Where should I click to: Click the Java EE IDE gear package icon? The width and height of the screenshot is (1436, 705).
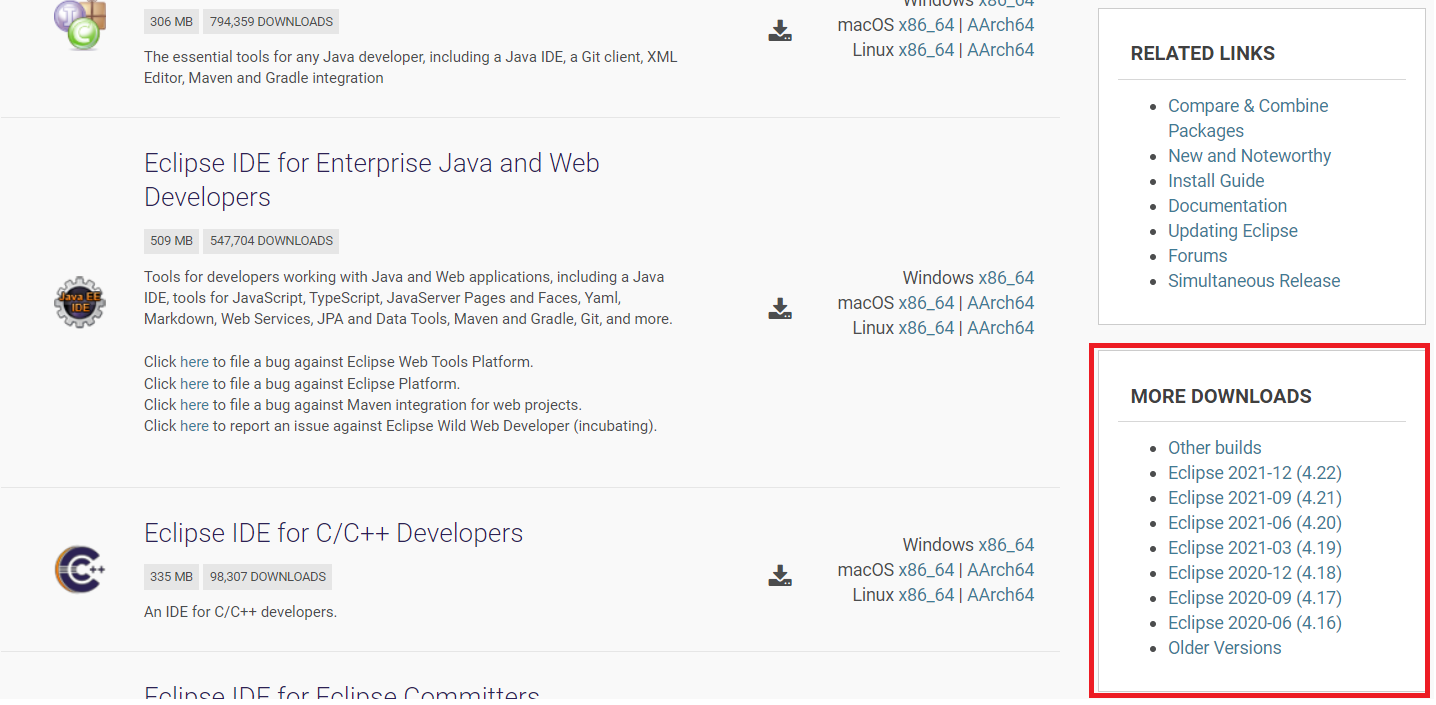[80, 303]
